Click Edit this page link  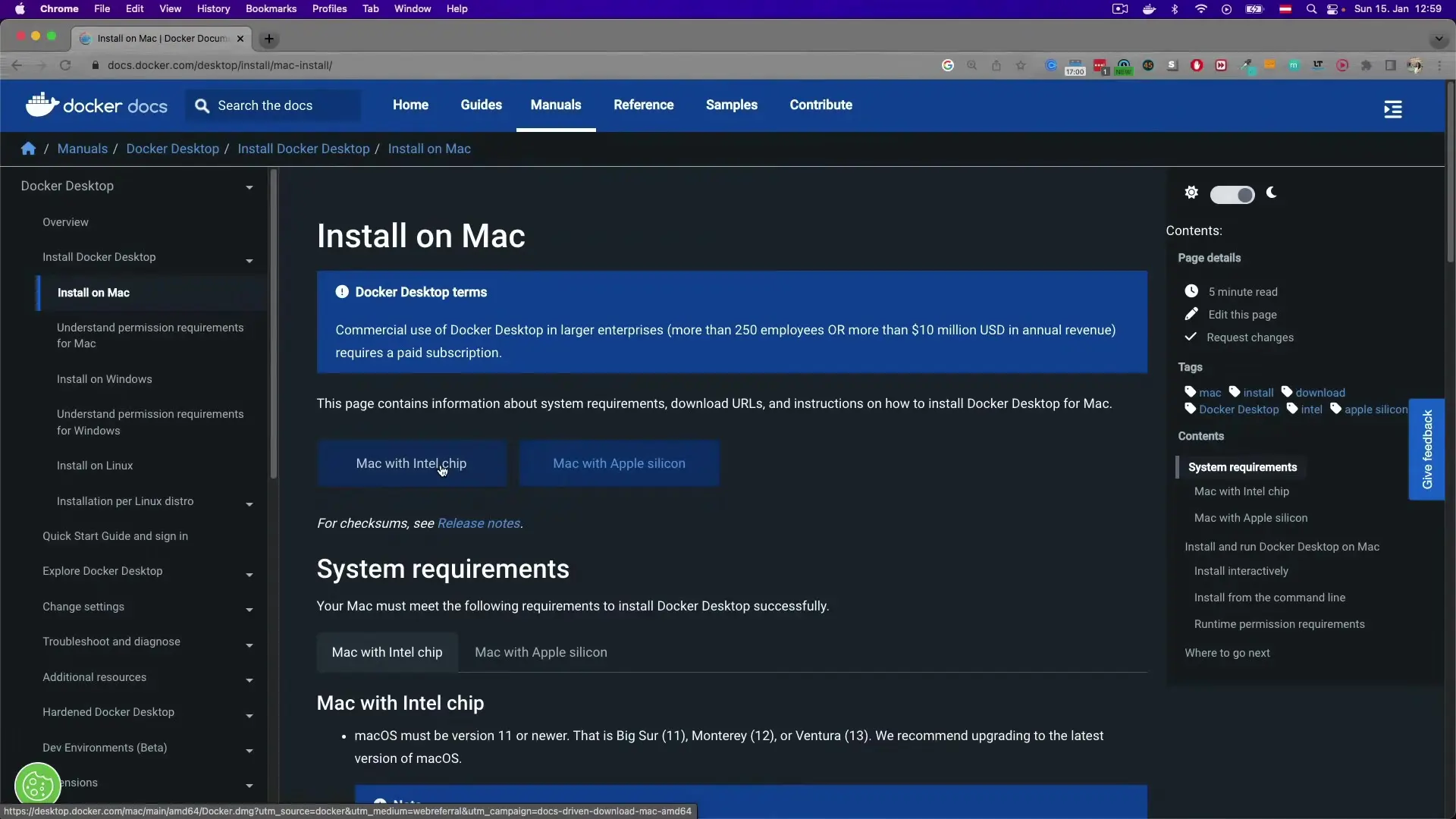pyautogui.click(x=1242, y=315)
